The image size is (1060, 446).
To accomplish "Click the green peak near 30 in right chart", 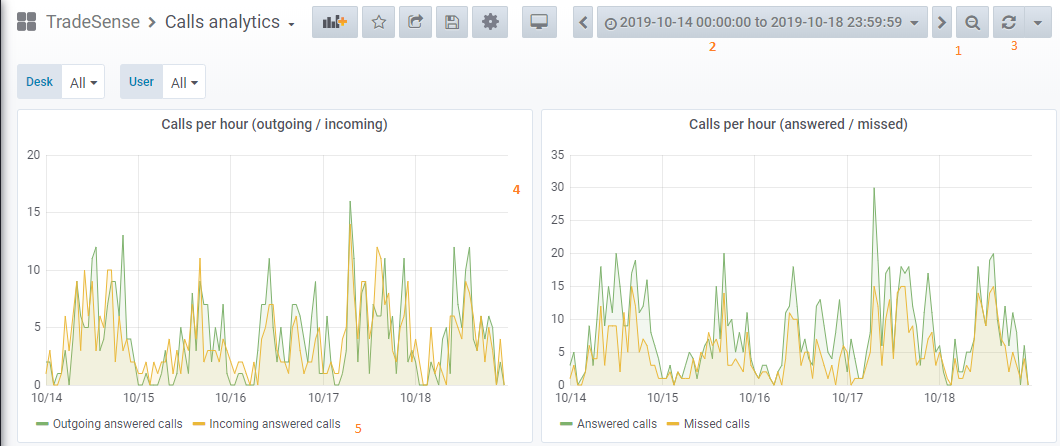I will pyautogui.click(x=874, y=189).
